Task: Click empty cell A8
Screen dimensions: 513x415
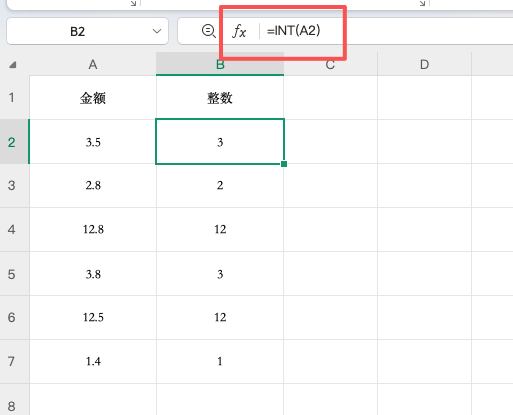Action: tap(93, 399)
